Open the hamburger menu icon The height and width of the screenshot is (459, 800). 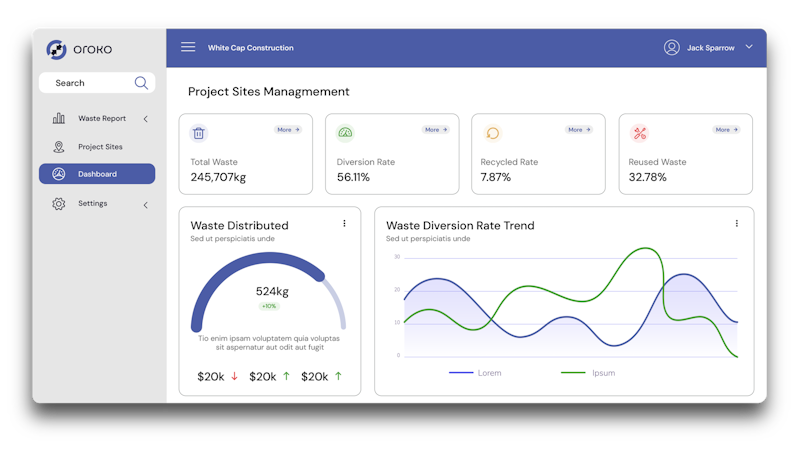[x=188, y=47]
